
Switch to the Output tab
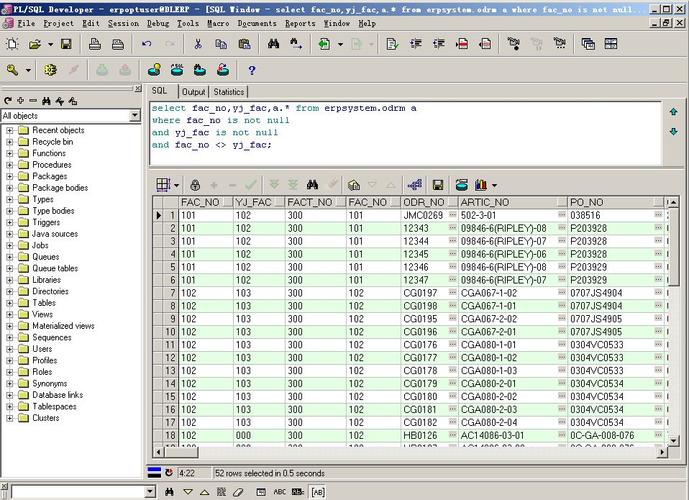pyautogui.click(x=193, y=92)
